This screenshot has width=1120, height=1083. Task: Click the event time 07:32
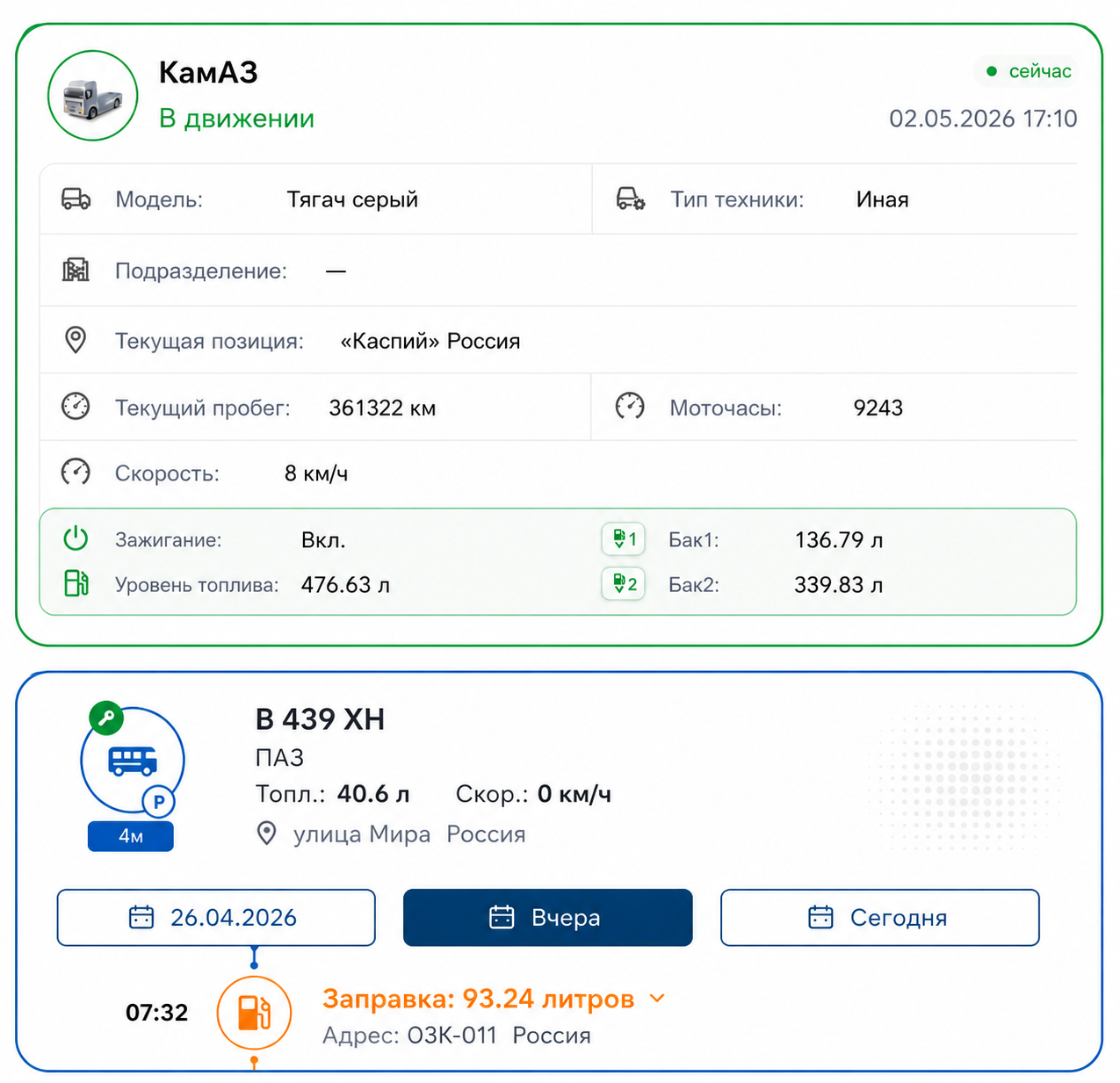click(157, 1013)
